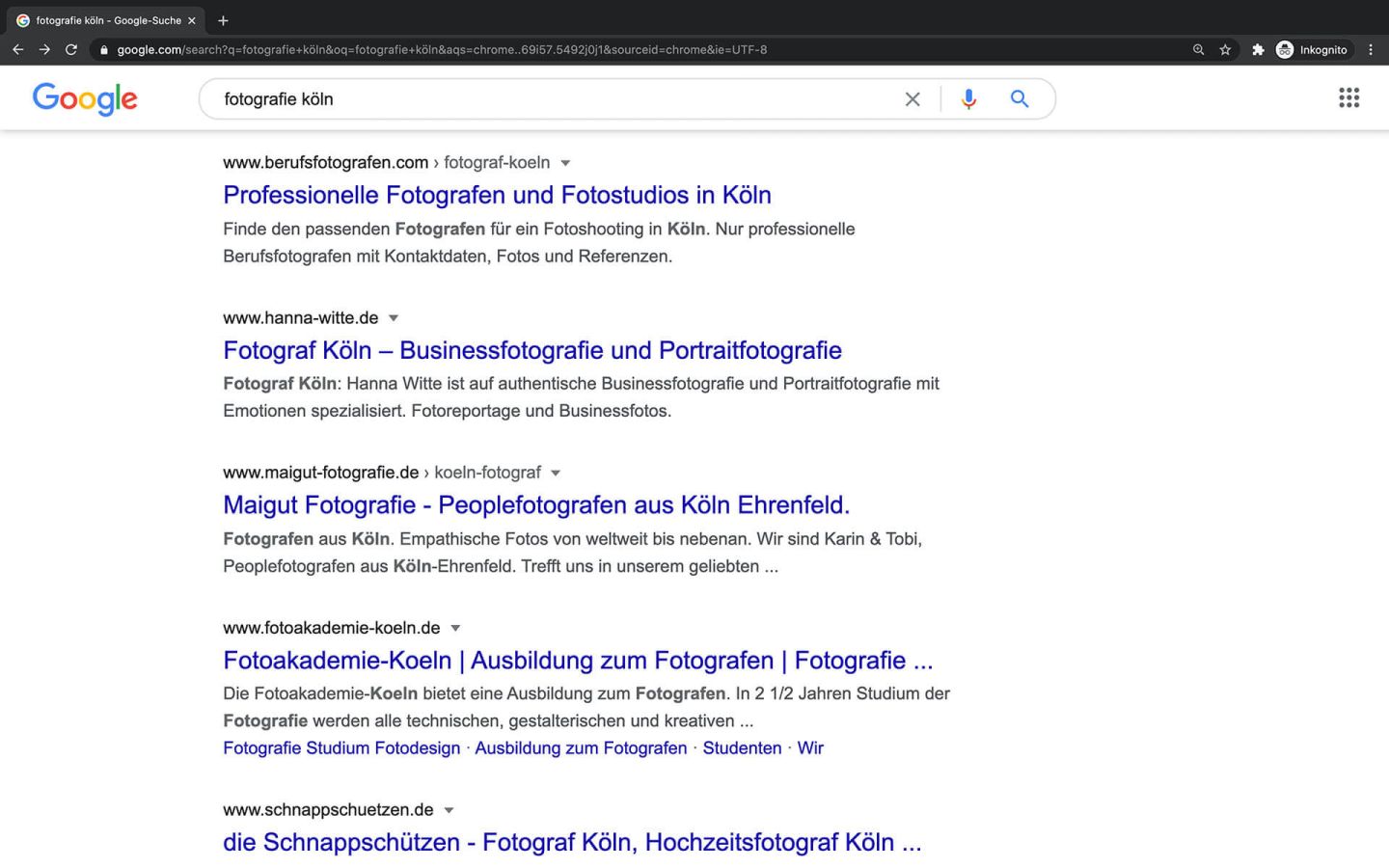Image resolution: width=1389 pixels, height=868 pixels.
Task: Click the www.maigut-fotografie.de URL text
Action: 320,473
